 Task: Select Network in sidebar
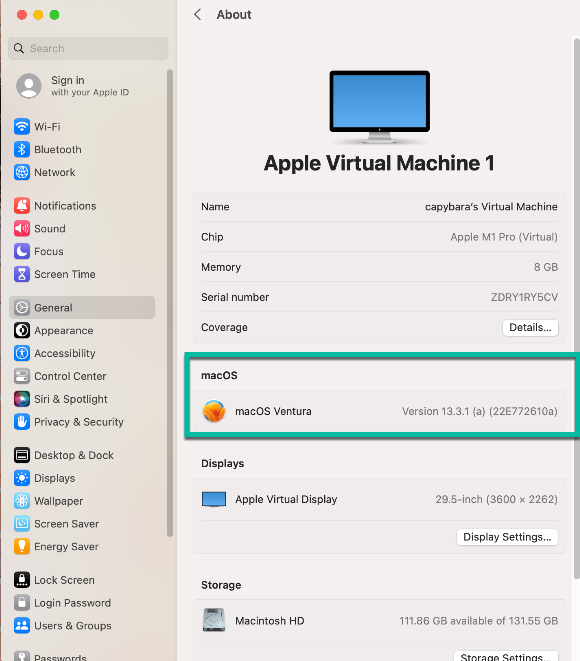55,172
